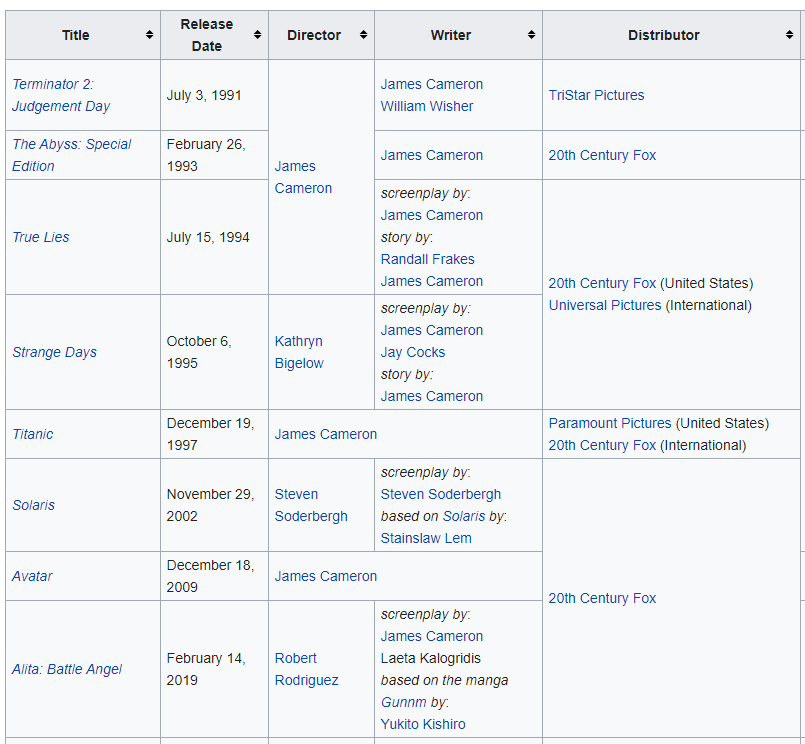Open the Strange Days film link
Image resolution: width=805 pixels, height=744 pixels.
coord(54,352)
